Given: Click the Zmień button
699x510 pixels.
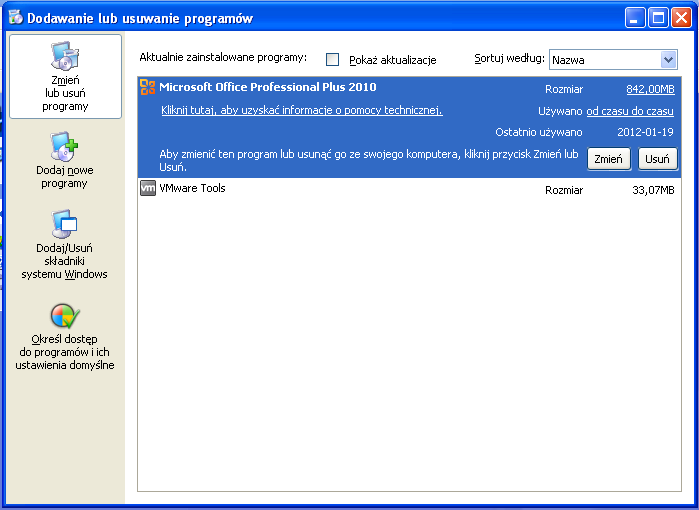Looking at the screenshot, I should 609,159.
